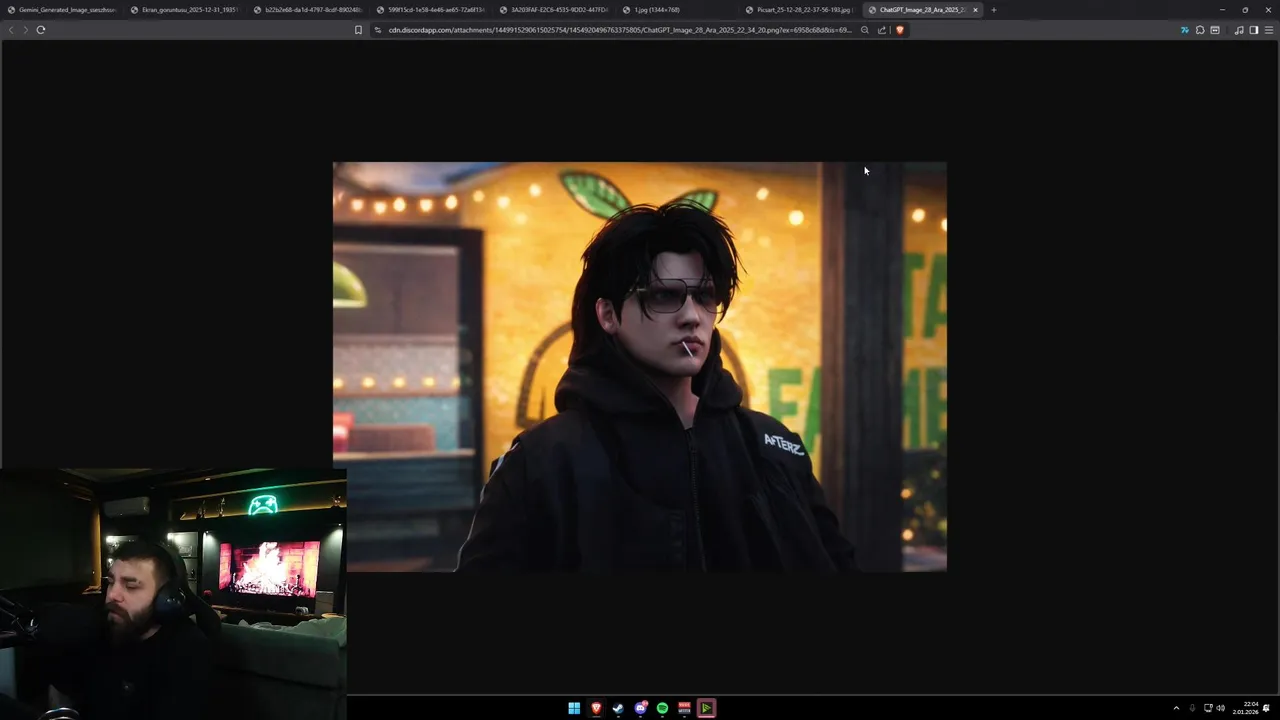Switch to b22b2e68 tab
Viewport: 1280px width, 720px height.
308,10
